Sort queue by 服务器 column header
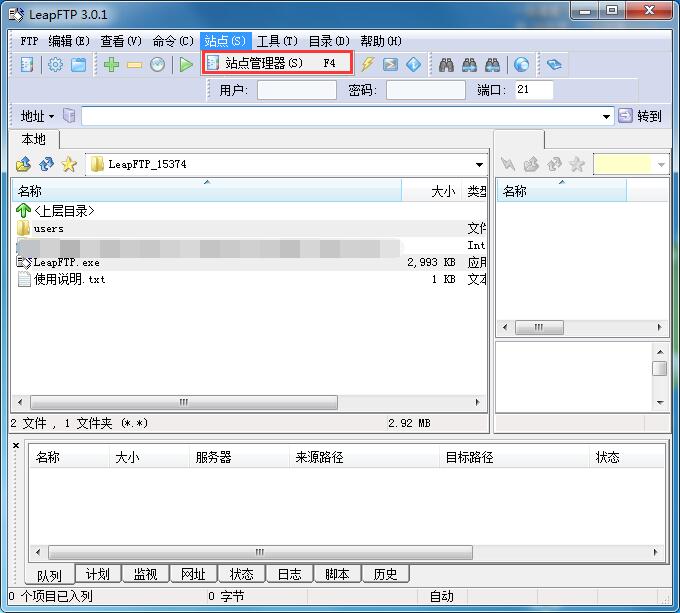 point(239,457)
